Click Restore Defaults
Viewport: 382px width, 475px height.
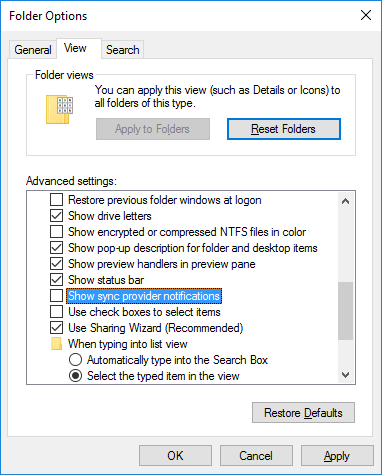(303, 413)
